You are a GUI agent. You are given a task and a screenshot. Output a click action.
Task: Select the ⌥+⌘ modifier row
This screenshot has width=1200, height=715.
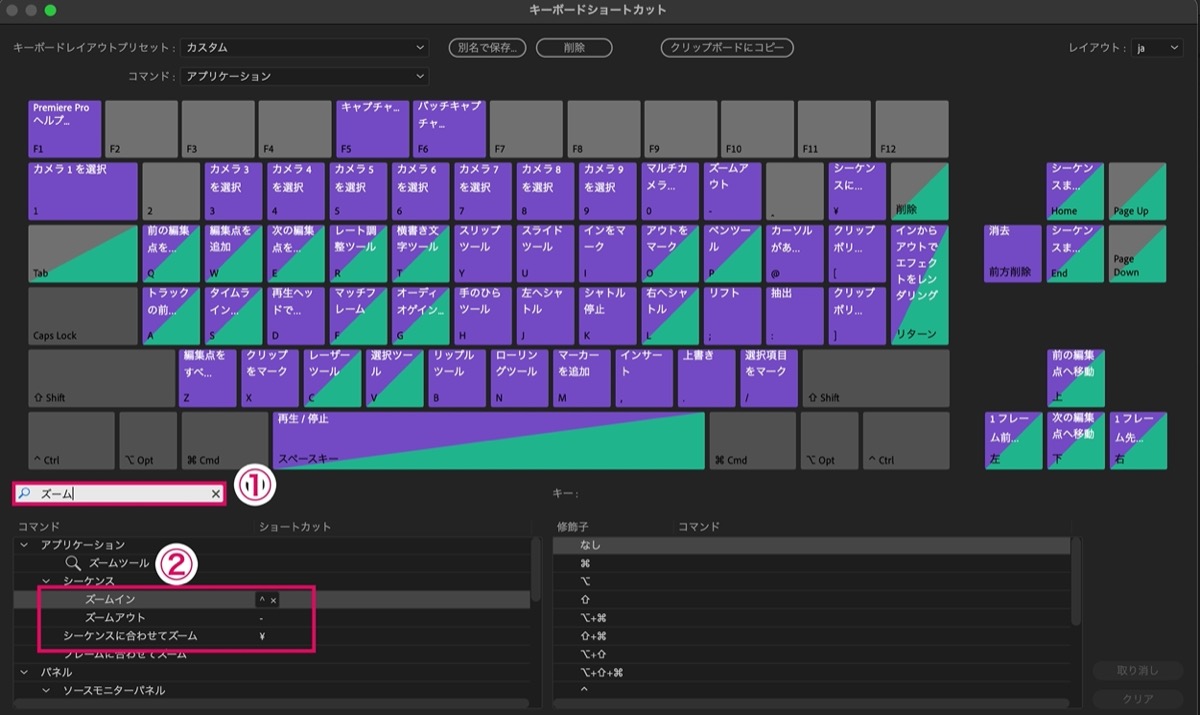pos(811,617)
